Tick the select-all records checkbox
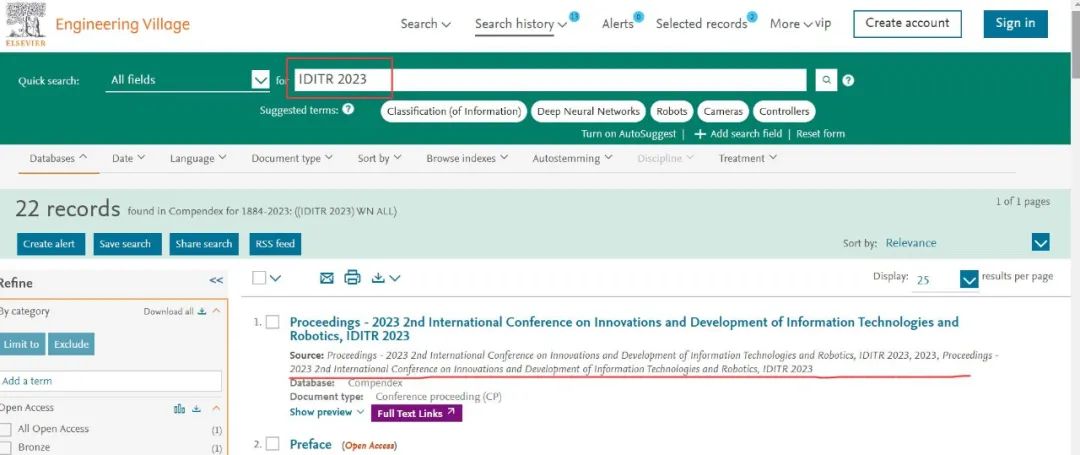The image size is (1080, 455). [x=258, y=278]
